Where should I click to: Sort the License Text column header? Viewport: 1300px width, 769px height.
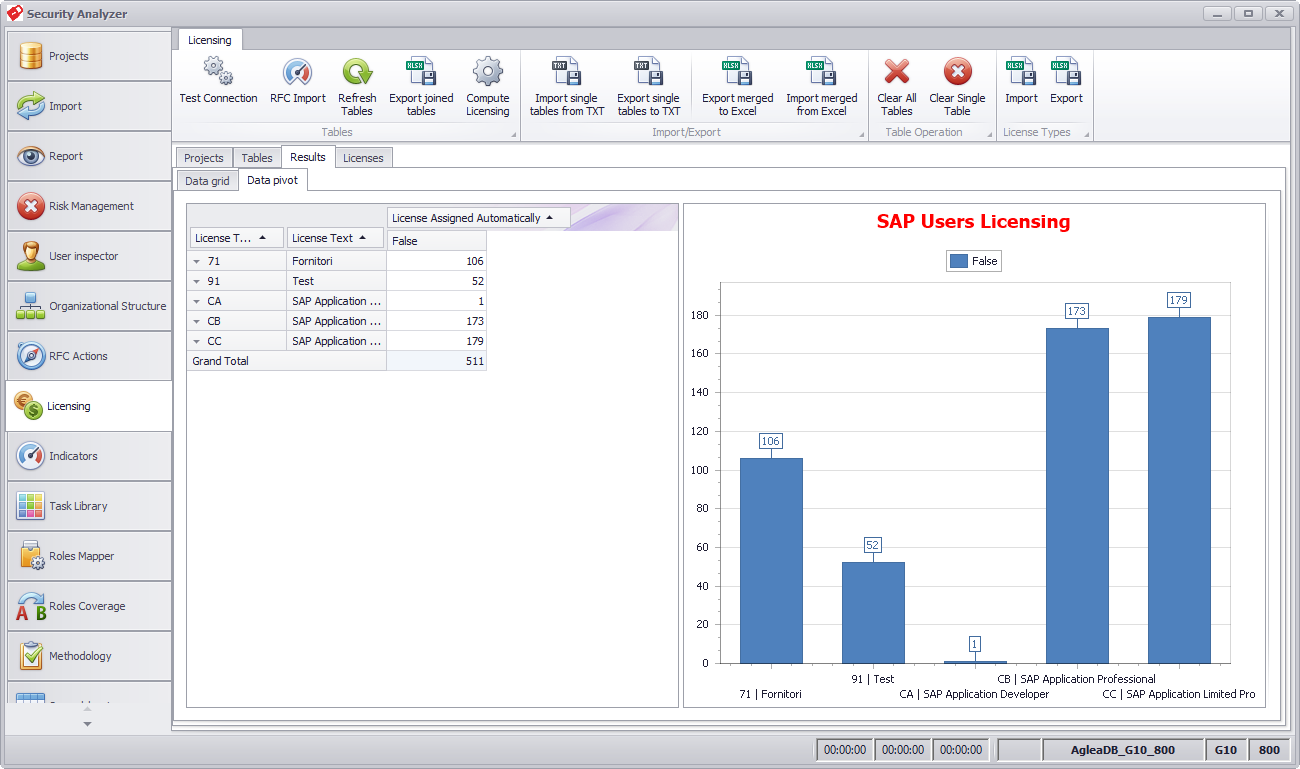(x=335, y=238)
